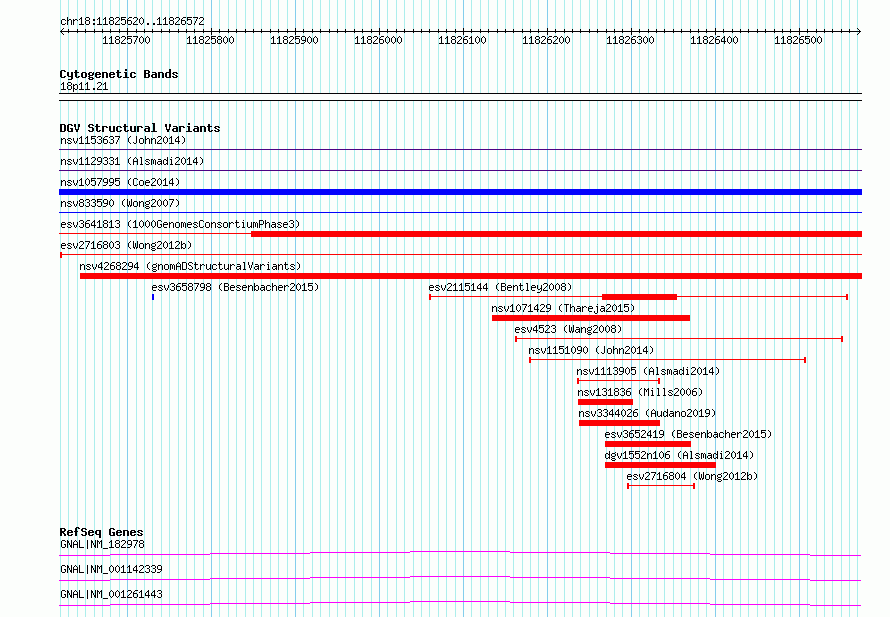Viewport: 890px width, 617px height.
Task: Click the red esv3652419 variant bar
Action: coord(648,444)
